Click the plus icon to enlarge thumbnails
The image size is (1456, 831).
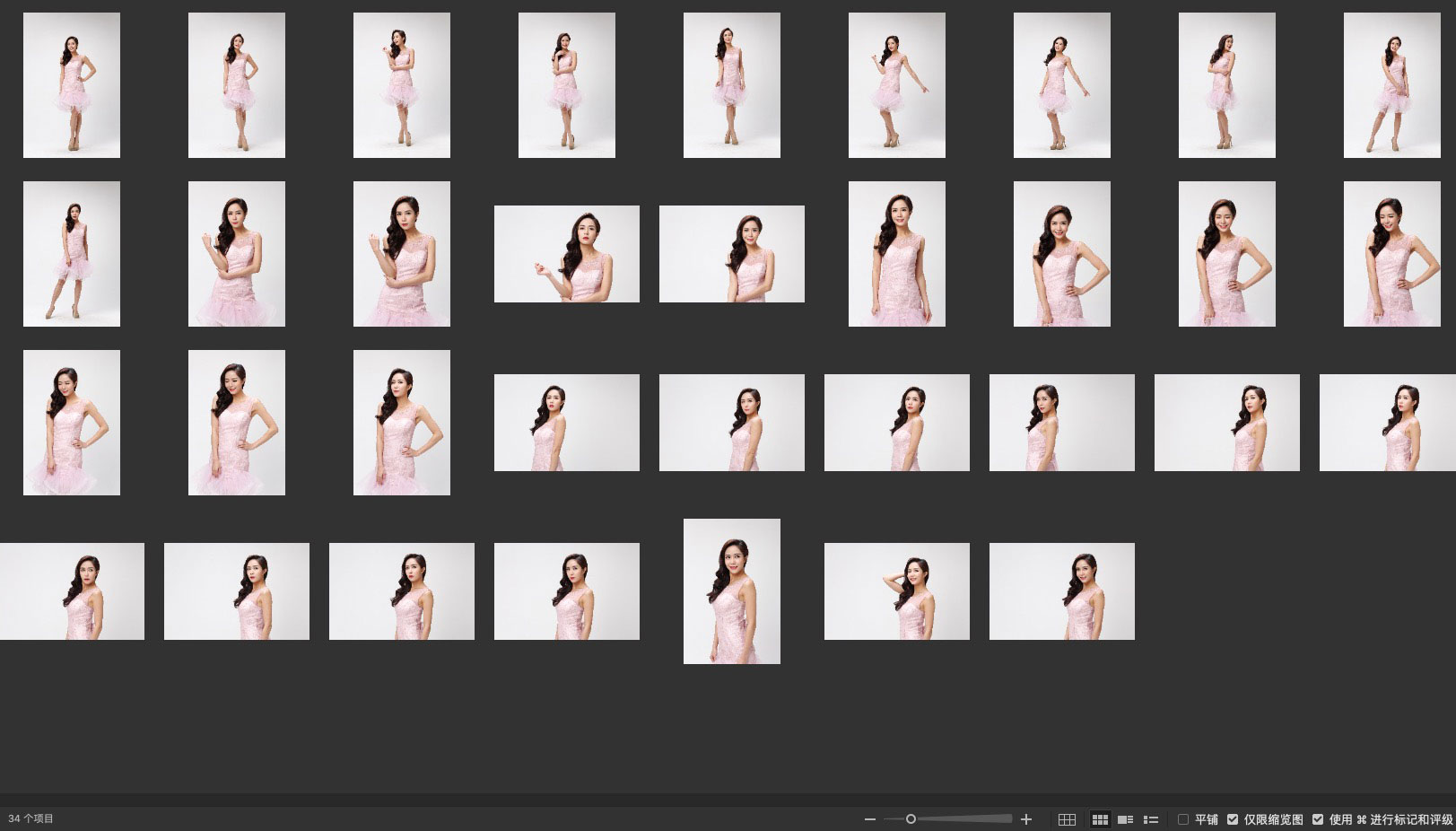1026,819
